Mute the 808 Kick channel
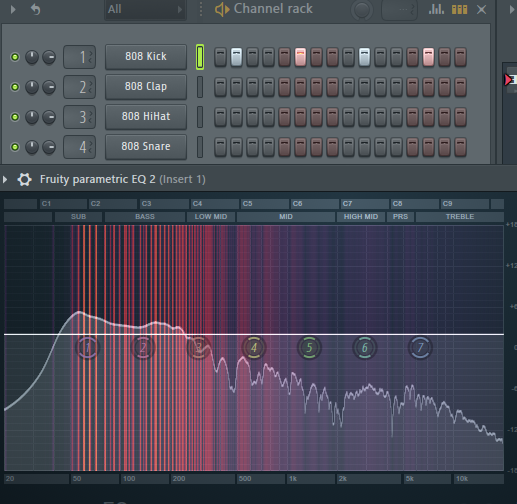This screenshot has height=504, width=517. [15, 57]
